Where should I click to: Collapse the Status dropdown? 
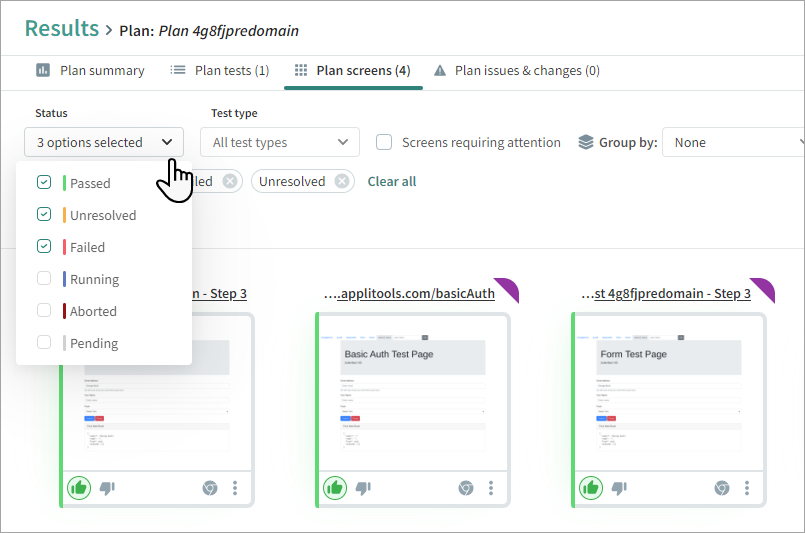pyautogui.click(x=104, y=142)
